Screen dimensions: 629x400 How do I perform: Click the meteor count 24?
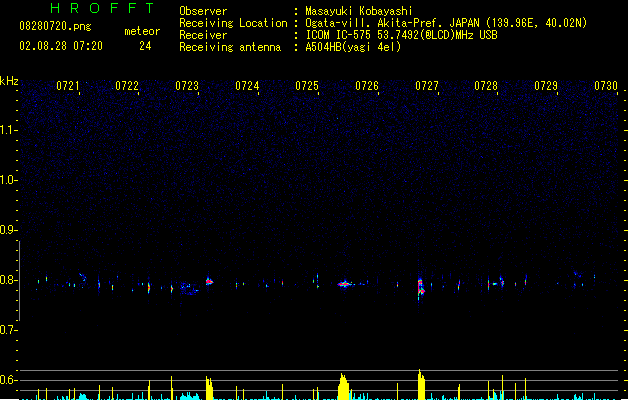point(145,46)
